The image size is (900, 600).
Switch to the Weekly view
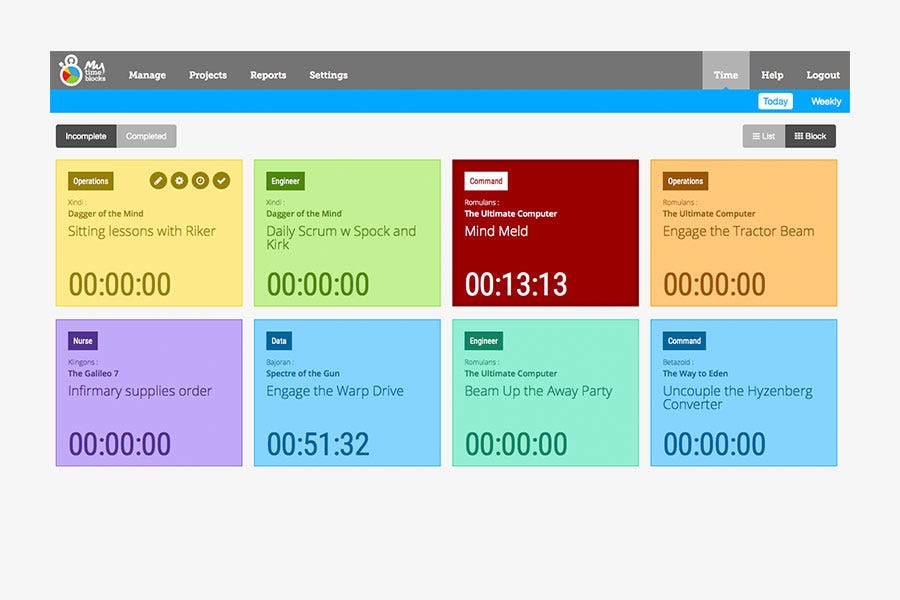825,101
